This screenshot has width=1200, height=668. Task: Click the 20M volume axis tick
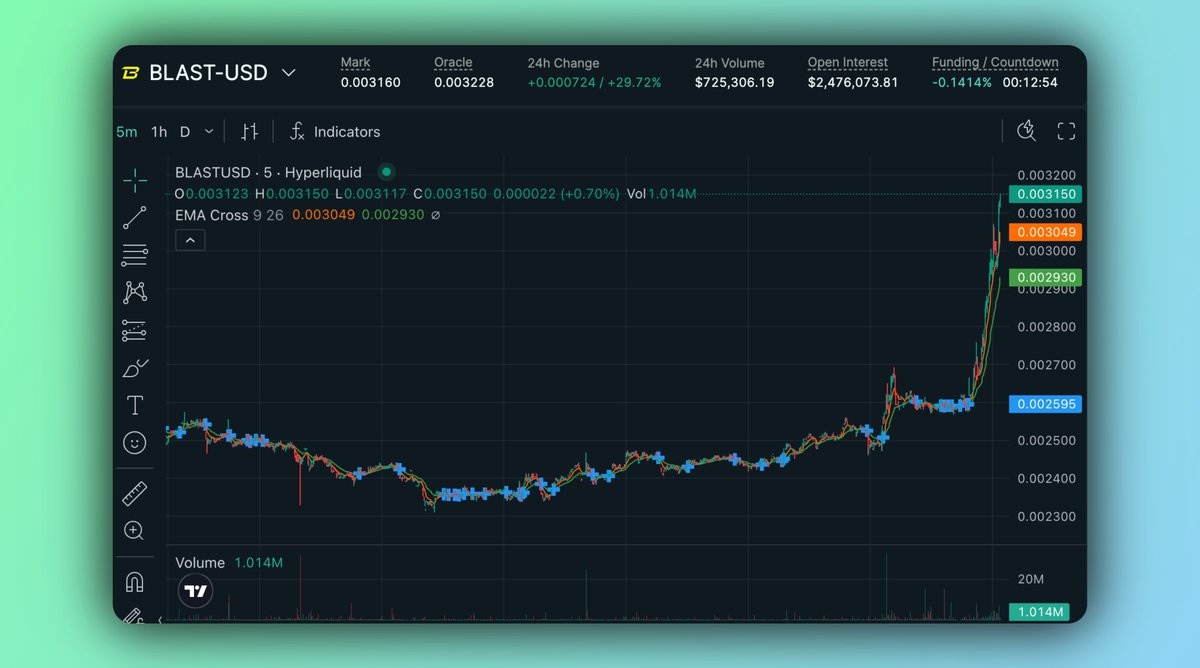coord(1031,580)
